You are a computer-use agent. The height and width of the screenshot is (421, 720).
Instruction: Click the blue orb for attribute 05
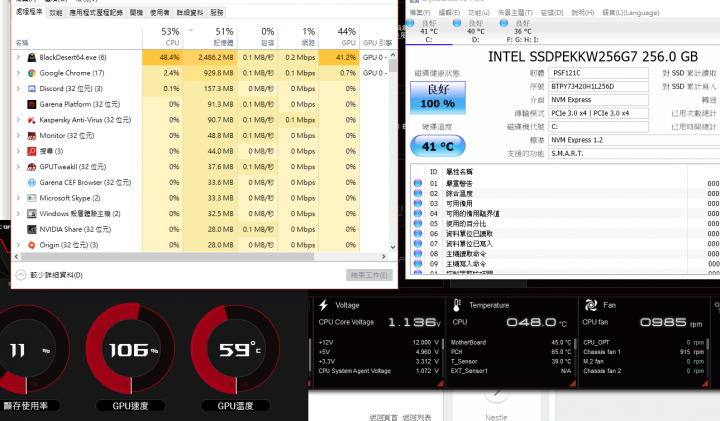tap(418, 224)
